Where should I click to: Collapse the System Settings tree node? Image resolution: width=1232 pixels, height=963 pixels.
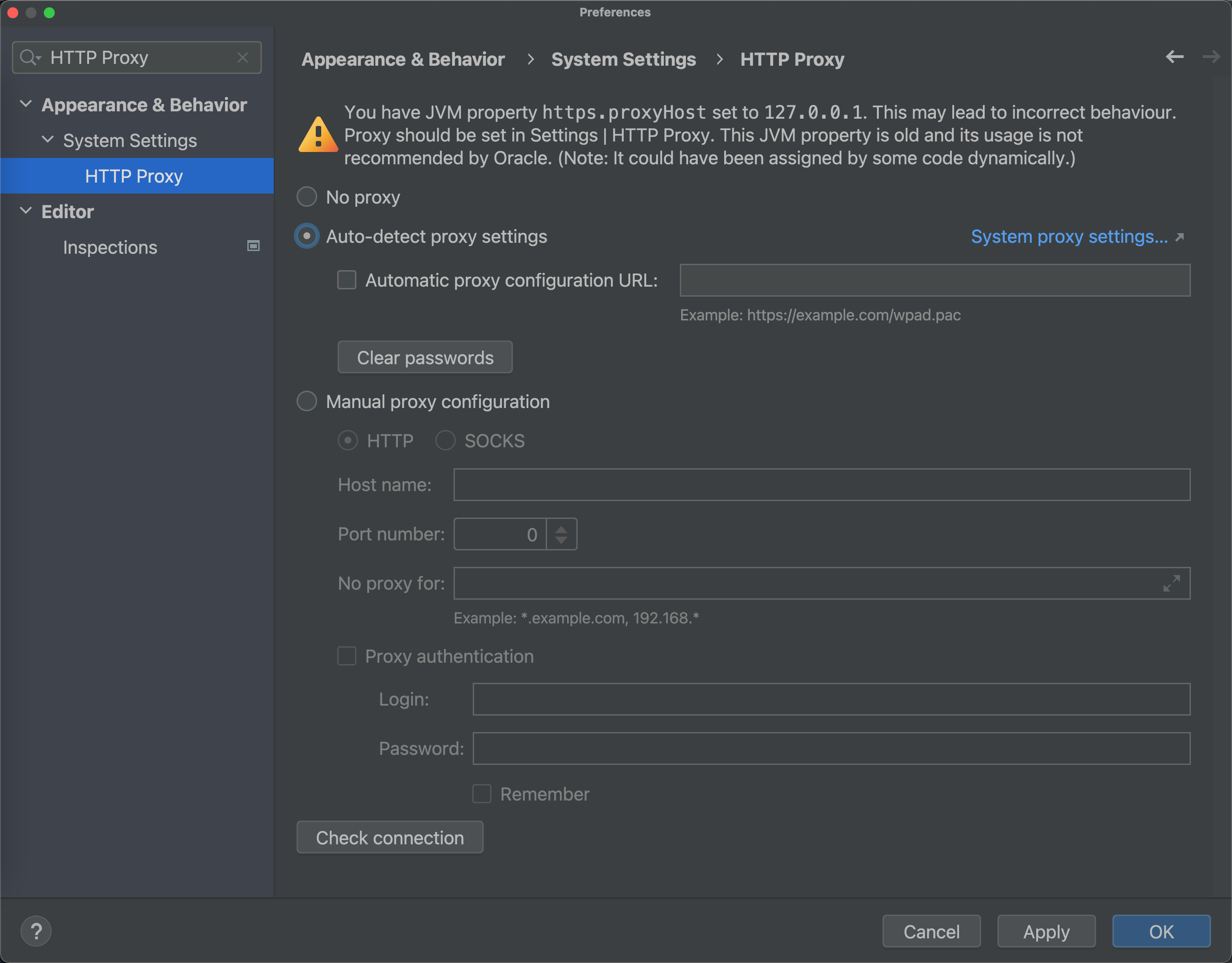click(48, 140)
